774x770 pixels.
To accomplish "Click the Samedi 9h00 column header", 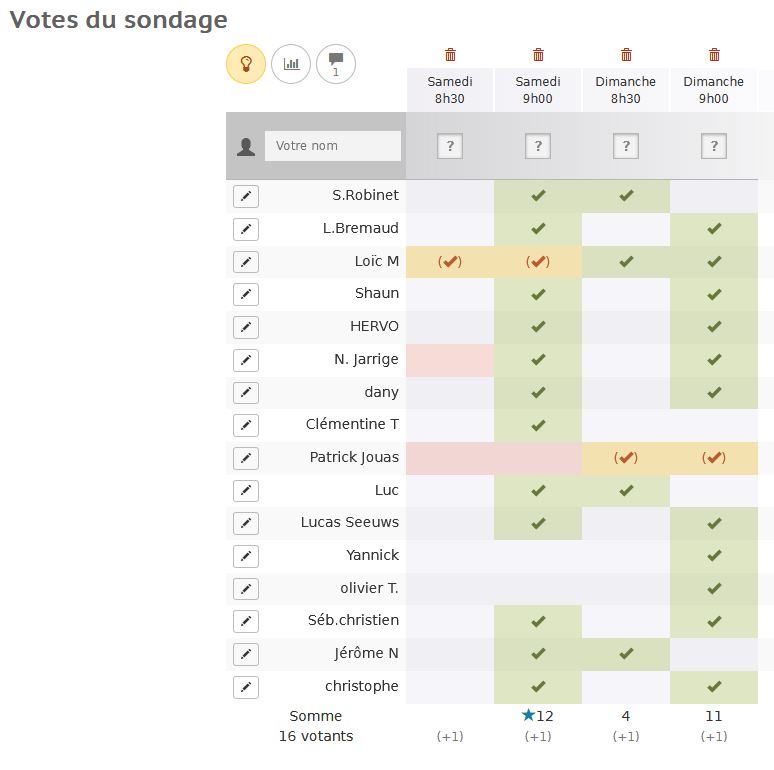I will point(538,90).
